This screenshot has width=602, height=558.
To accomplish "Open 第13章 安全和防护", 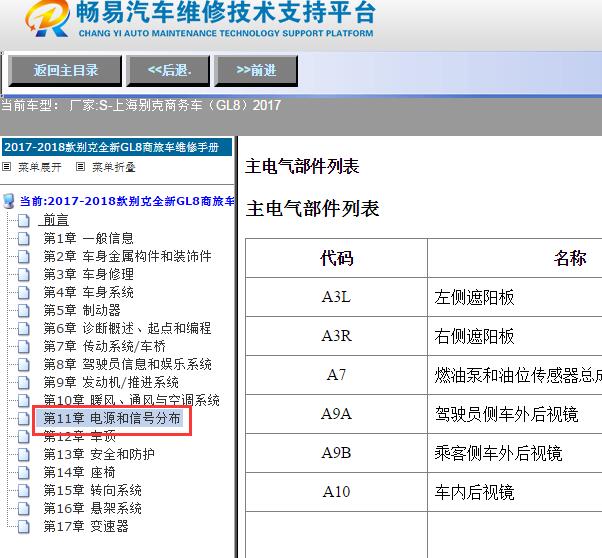I will pos(99,454).
